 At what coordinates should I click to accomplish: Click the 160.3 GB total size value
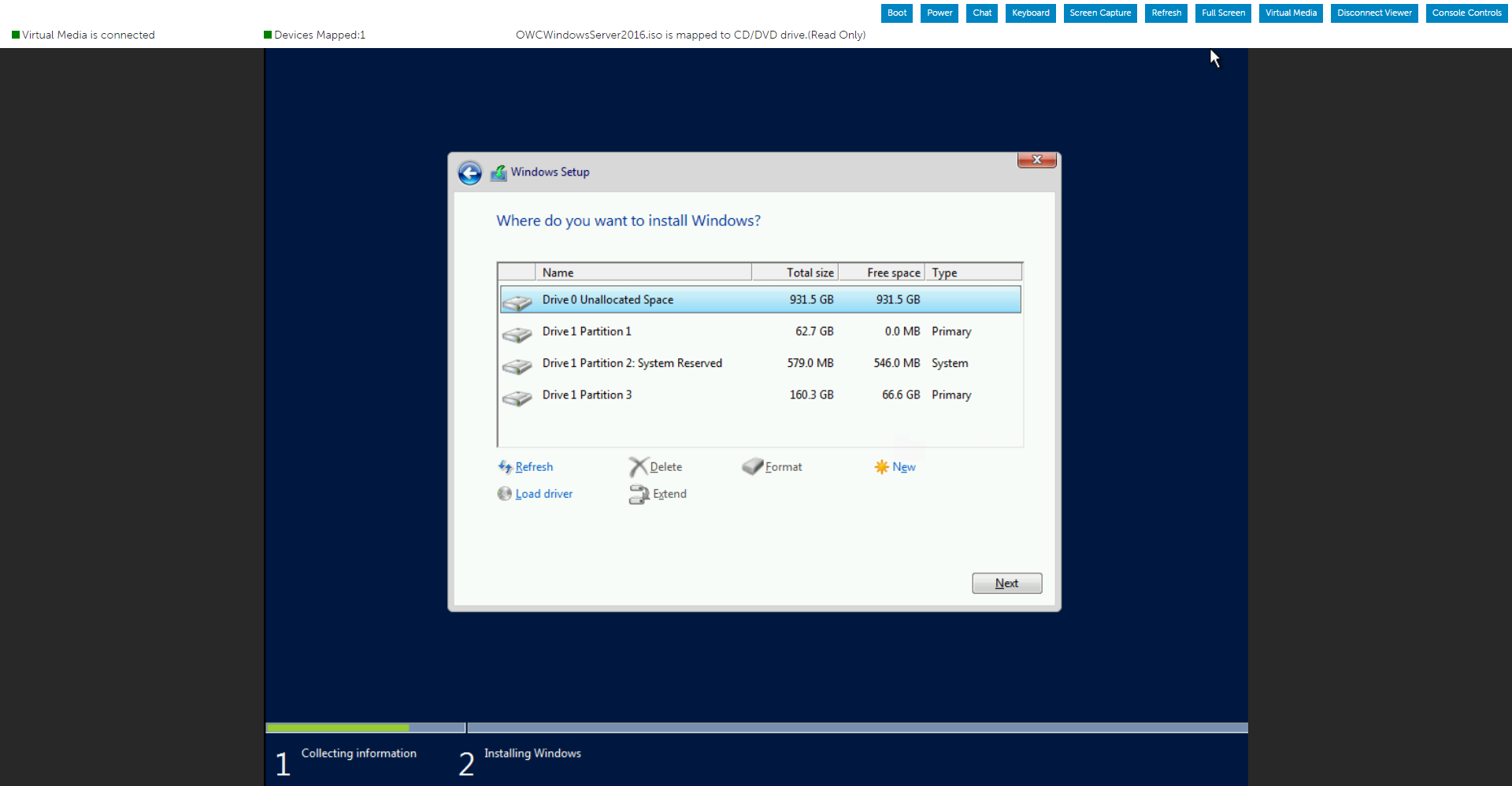point(811,395)
